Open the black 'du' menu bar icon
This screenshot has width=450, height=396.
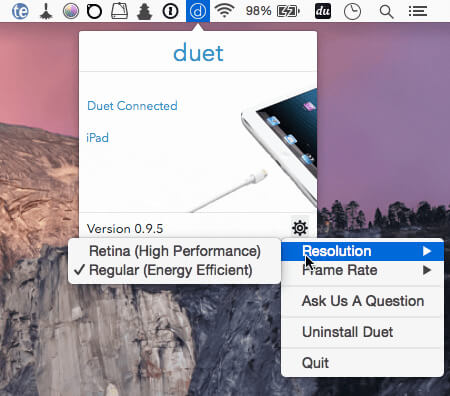[323, 11]
